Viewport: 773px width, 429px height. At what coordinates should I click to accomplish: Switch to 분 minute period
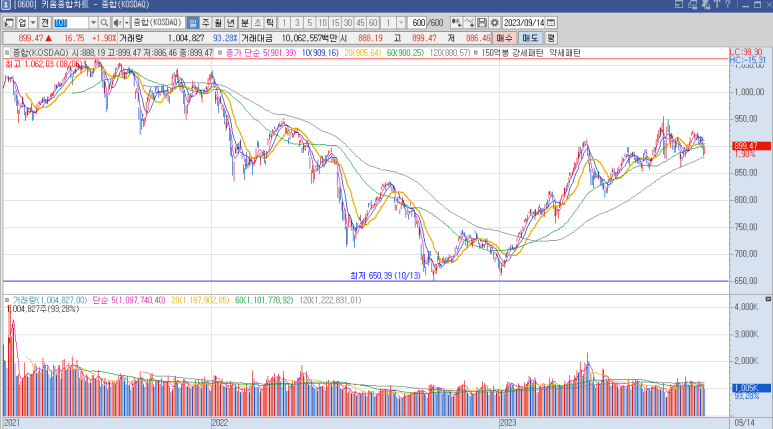tap(245, 23)
